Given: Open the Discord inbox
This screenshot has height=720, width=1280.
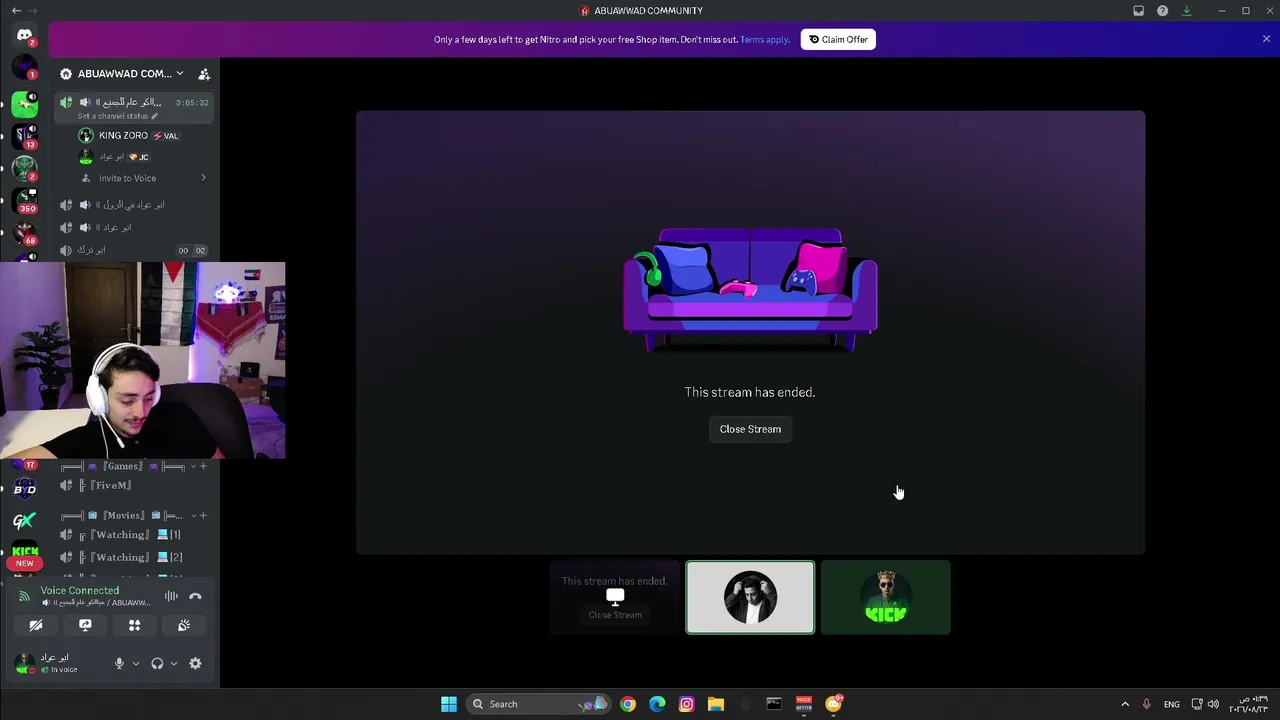Looking at the screenshot, I should [x=1138, y=11].
